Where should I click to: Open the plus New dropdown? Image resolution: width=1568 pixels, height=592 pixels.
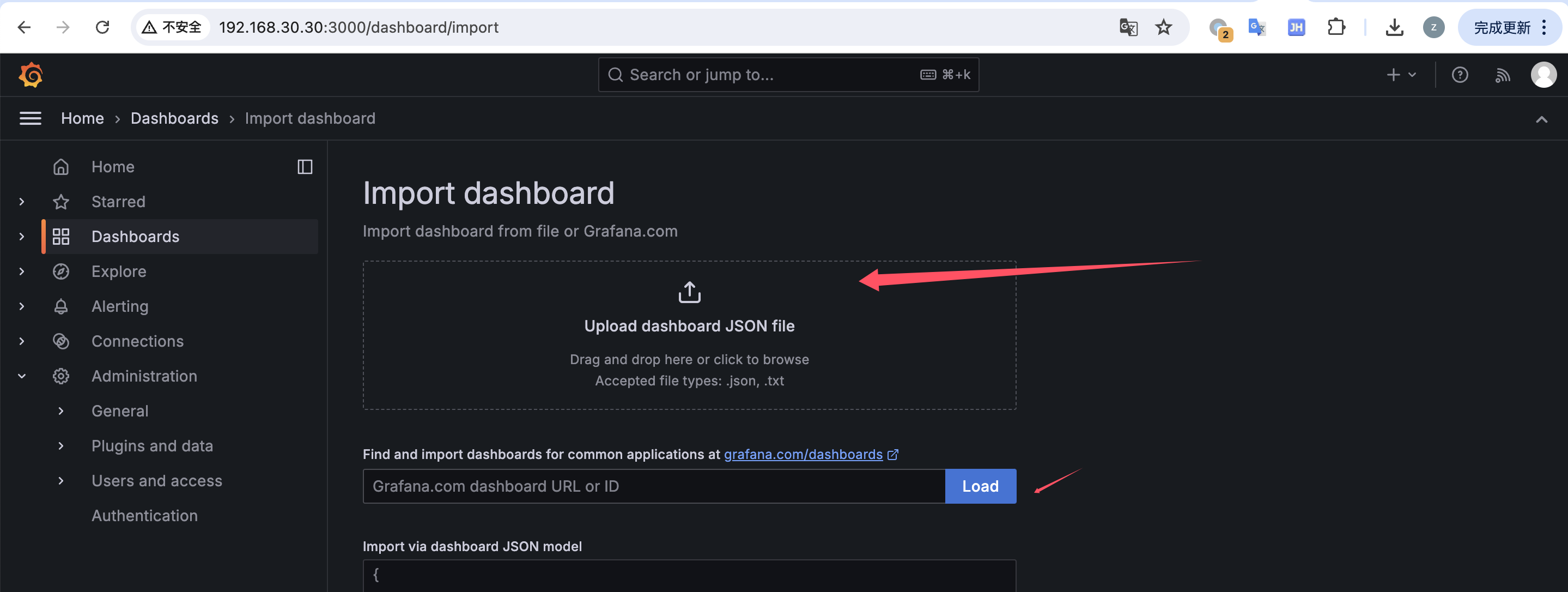coord(1401,75)
